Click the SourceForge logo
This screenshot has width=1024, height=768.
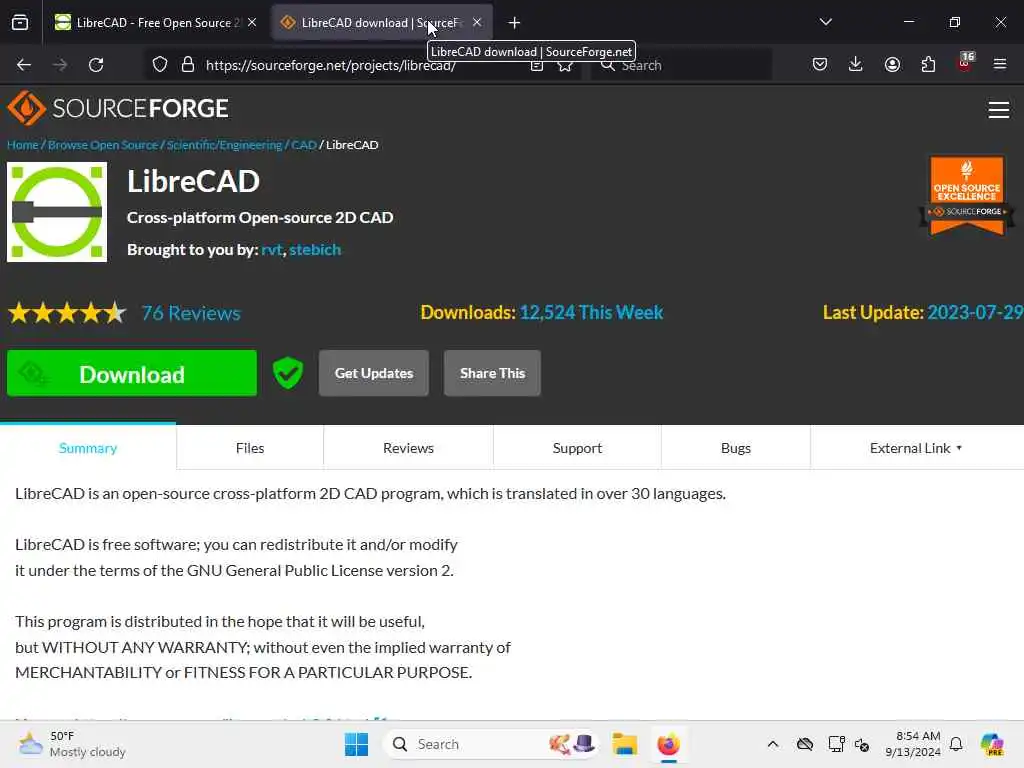(118, 108)
